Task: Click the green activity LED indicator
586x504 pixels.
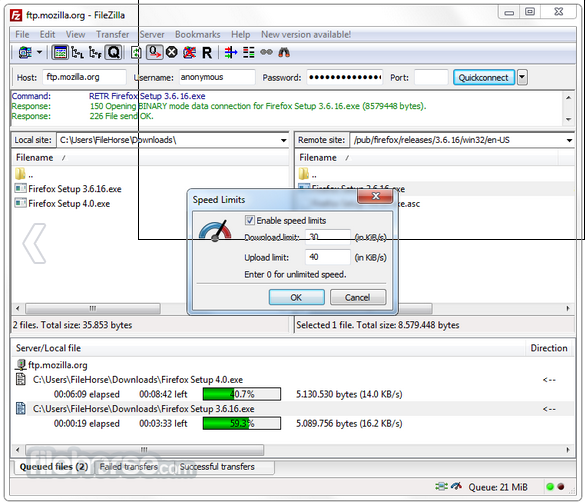Action: (550, 486)
